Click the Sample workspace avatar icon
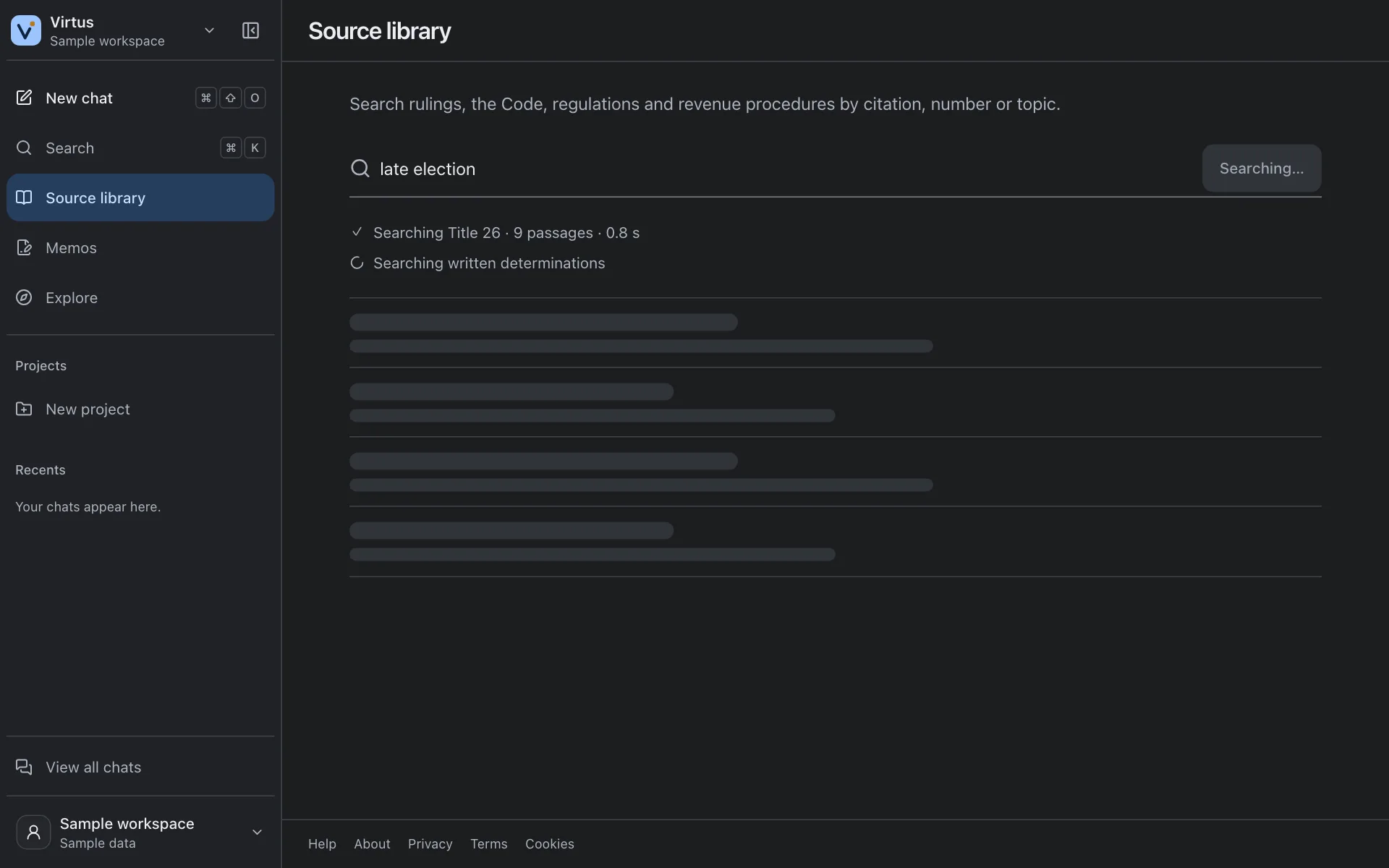 pos(33,833)
